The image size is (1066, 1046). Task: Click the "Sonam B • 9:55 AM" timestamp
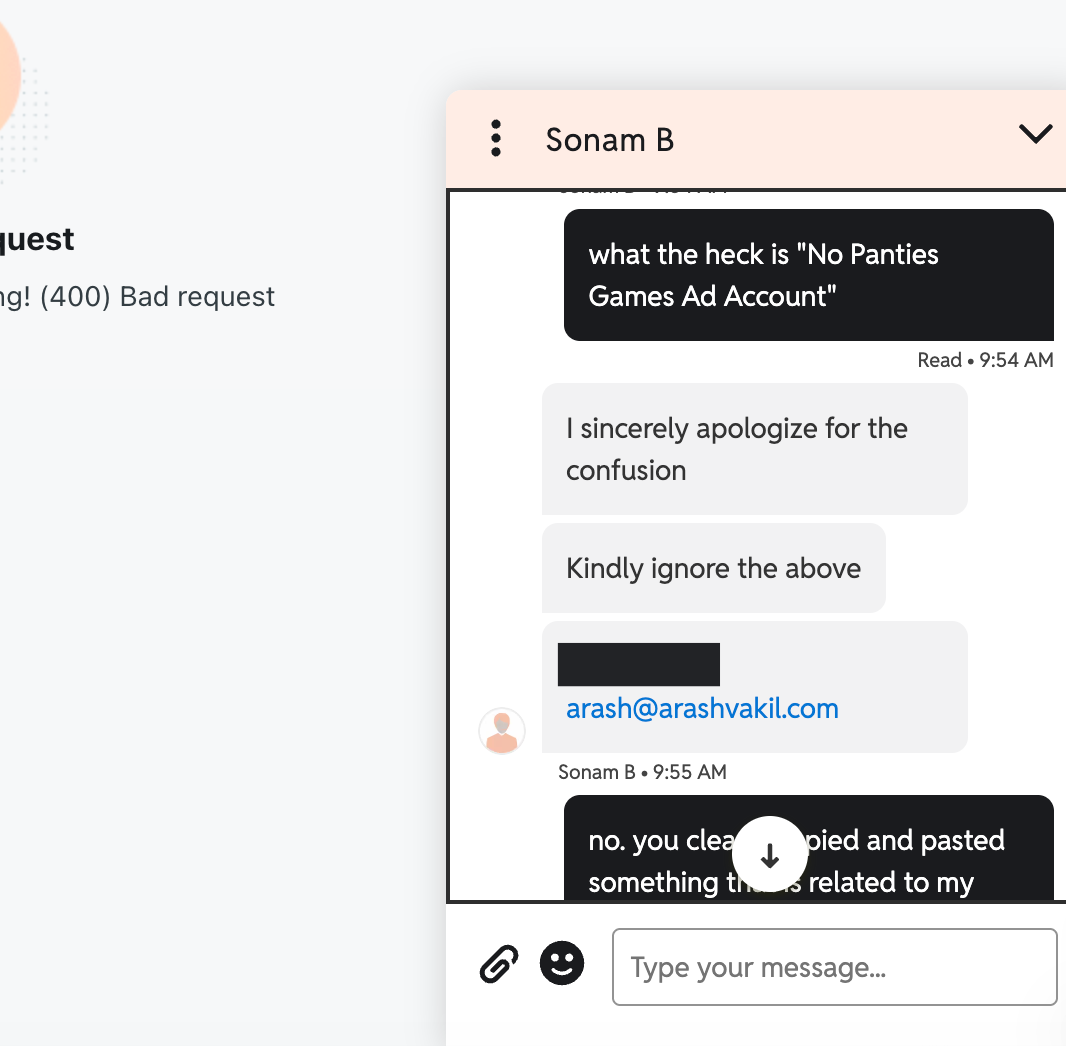tap(642, 772)
